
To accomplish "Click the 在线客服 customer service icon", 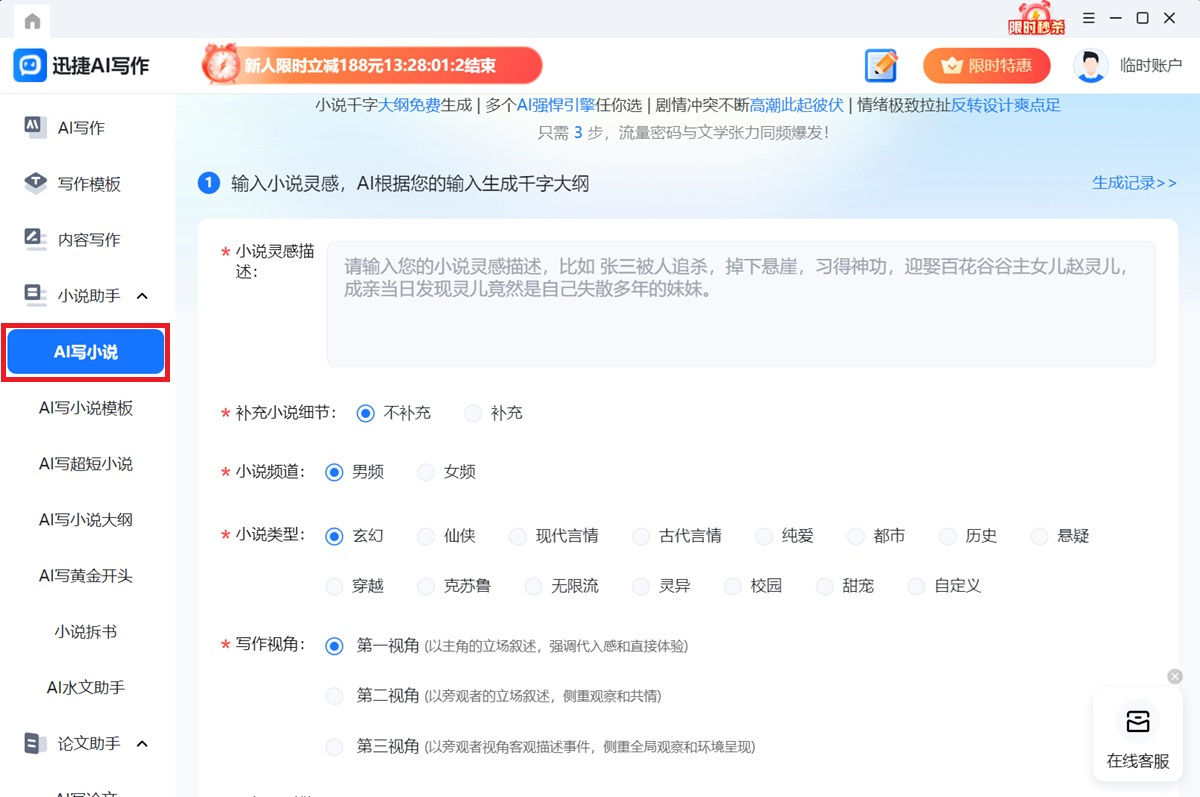I will coord(1138,721).
